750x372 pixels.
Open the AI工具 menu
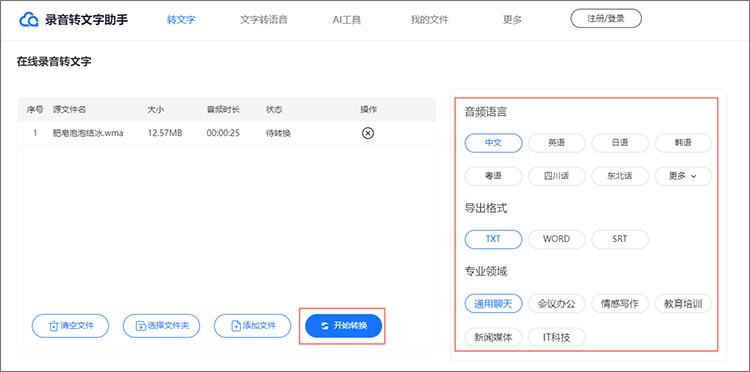347,20
